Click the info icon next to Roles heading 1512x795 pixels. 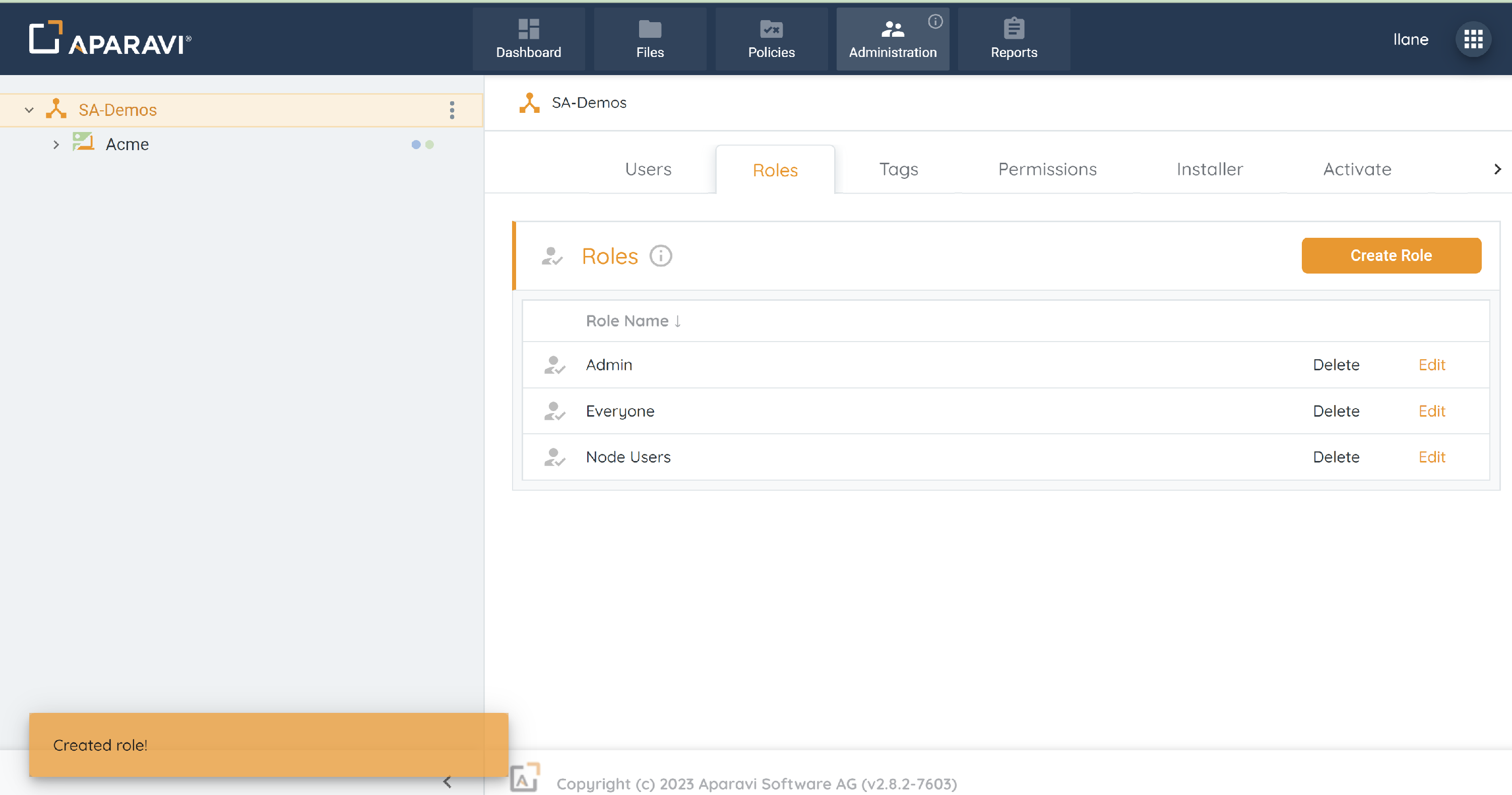pos(660,256)
